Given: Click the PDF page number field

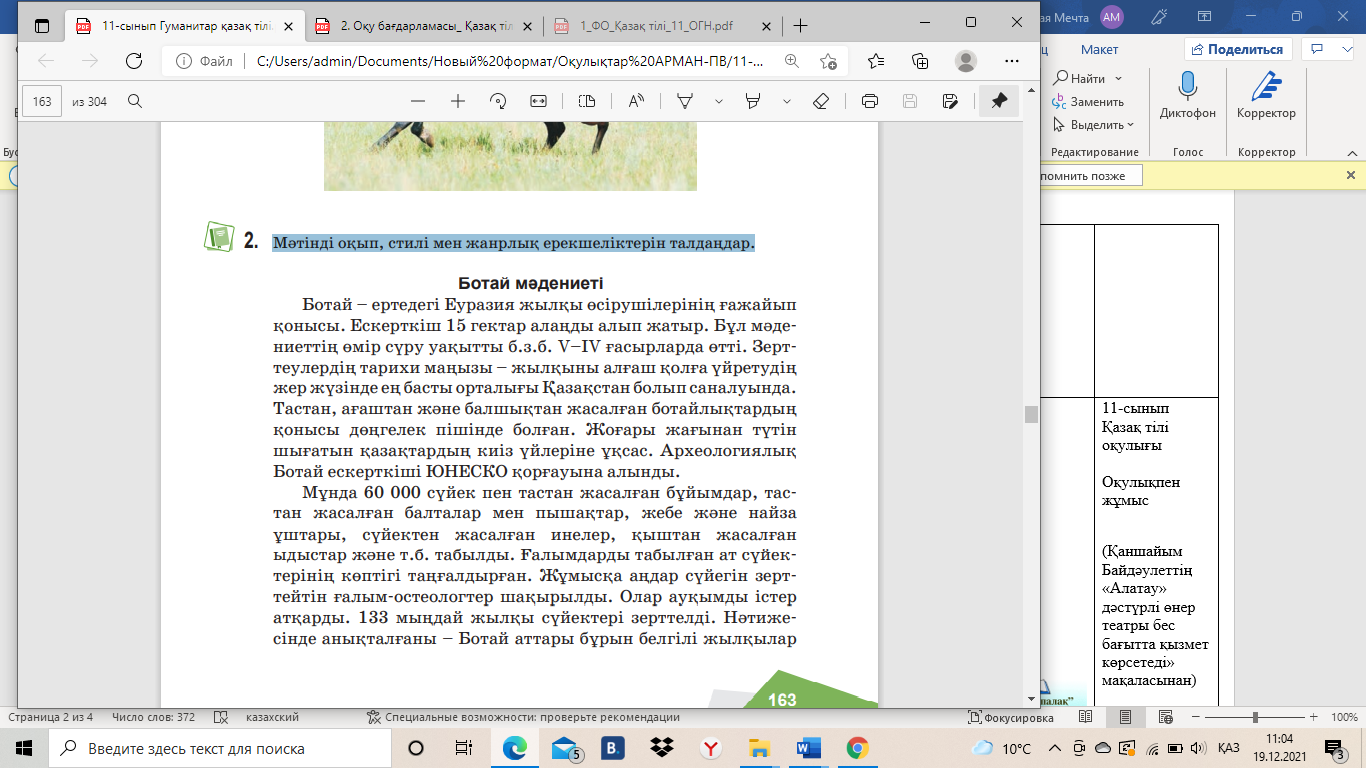Looking at the screenshot, I should click(42, 101).
